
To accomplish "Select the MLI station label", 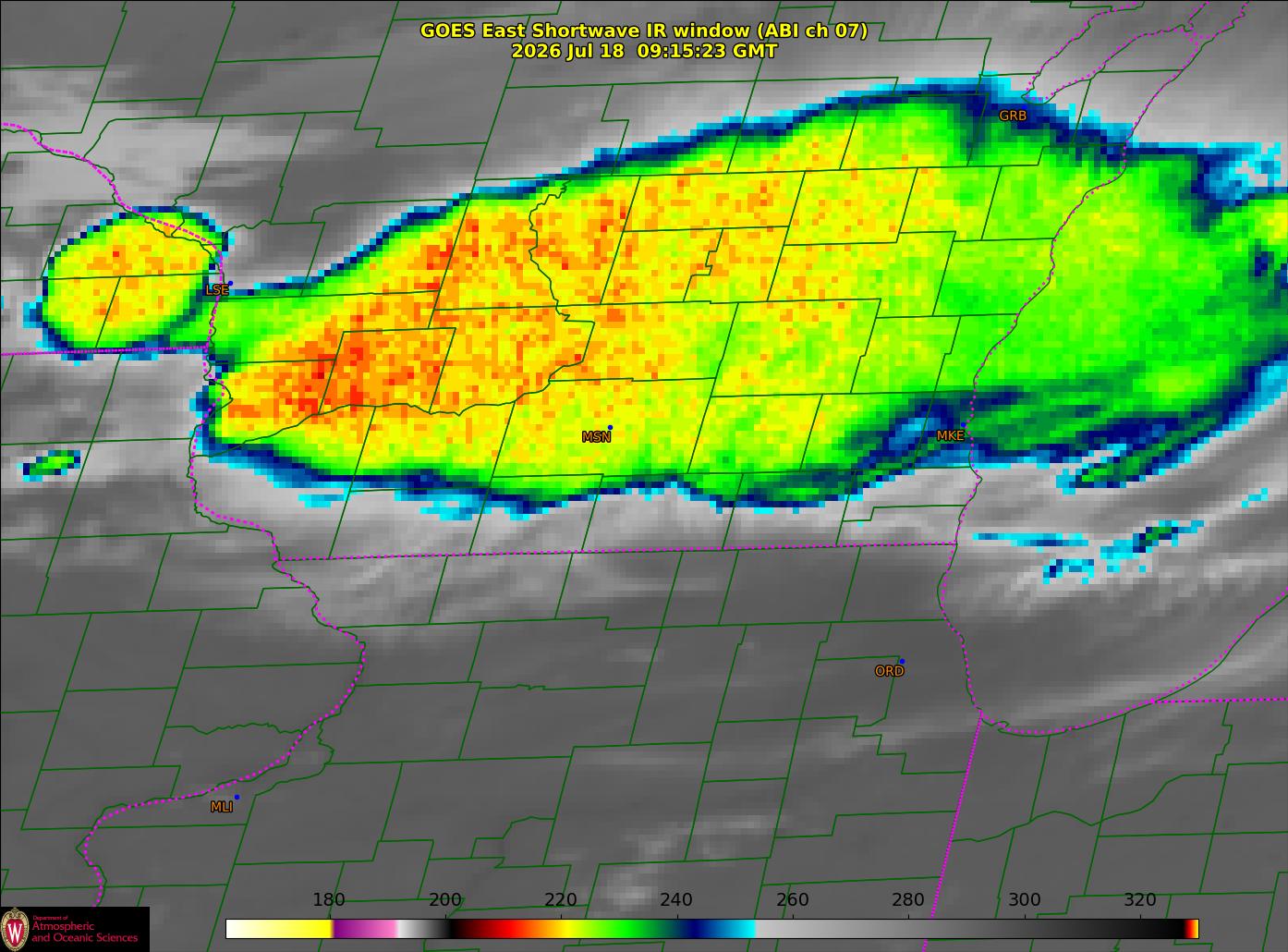I will [x=221, y=807].
